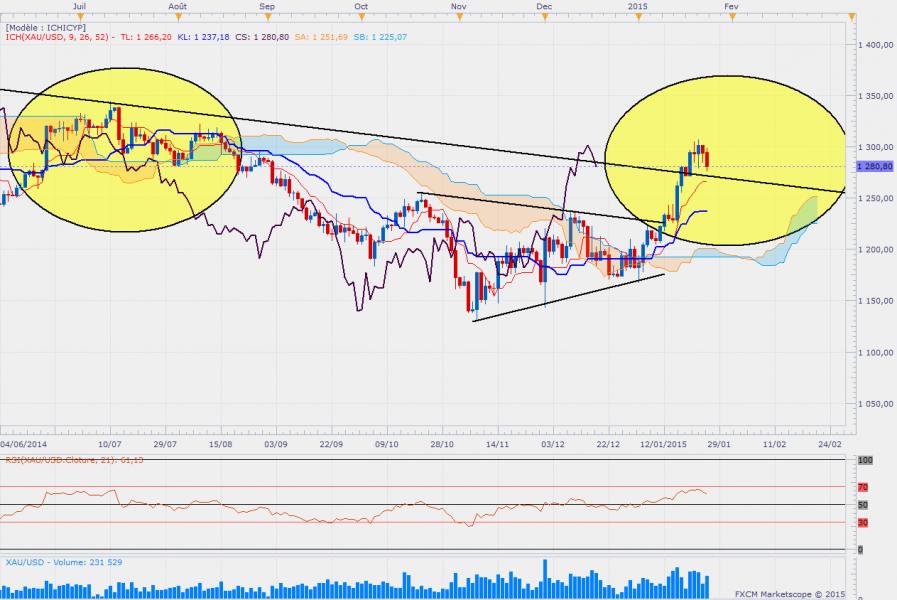The image size is (897, 600).
Task: Click the SA: 1 251,69 value
Action: 321,37
